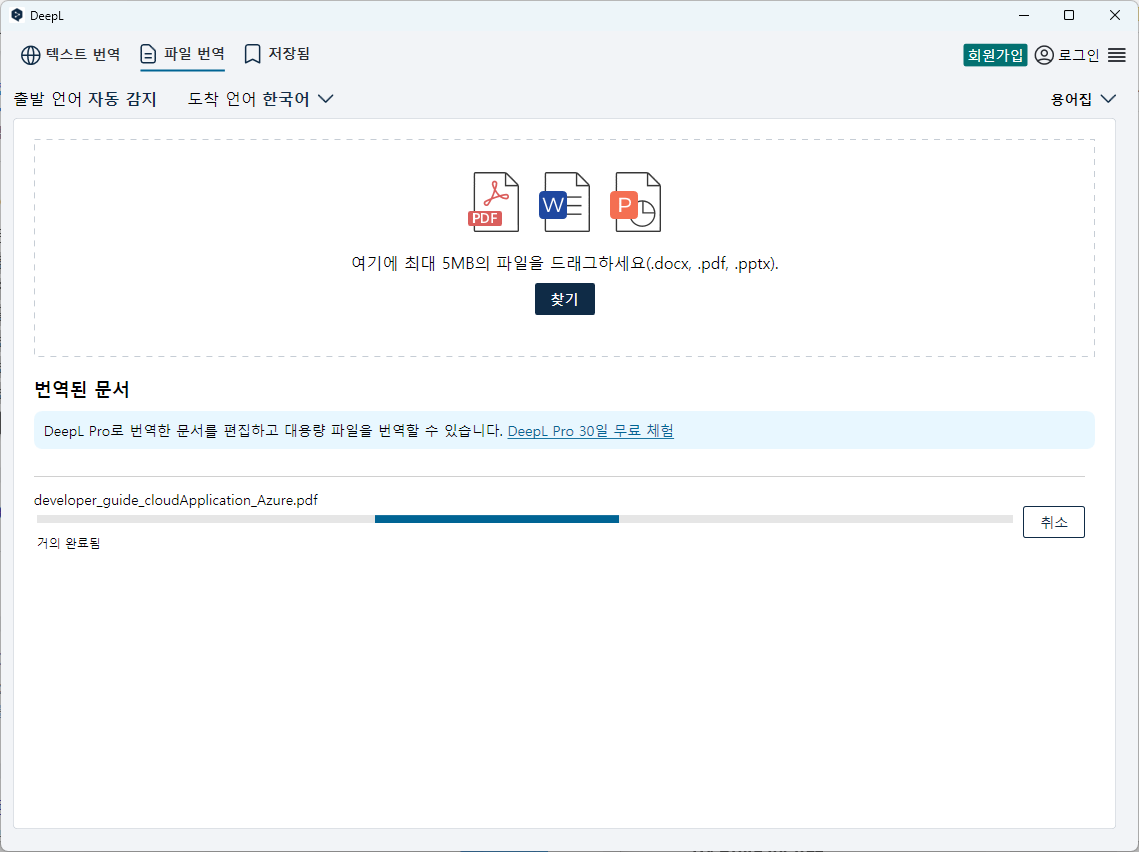Click the PDF file type icon

point(494,202)
